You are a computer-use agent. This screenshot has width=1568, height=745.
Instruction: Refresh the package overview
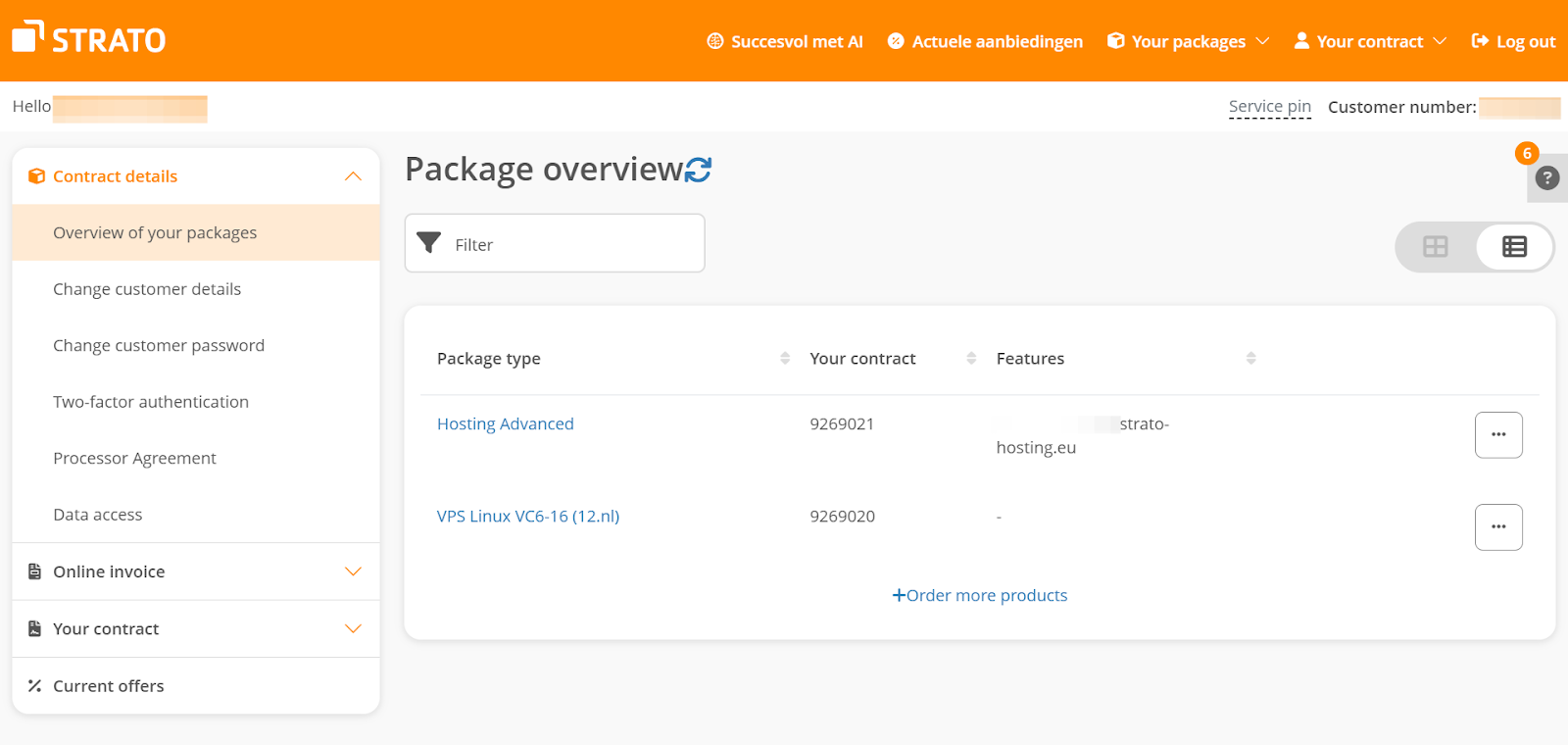[x=698, y=170]
